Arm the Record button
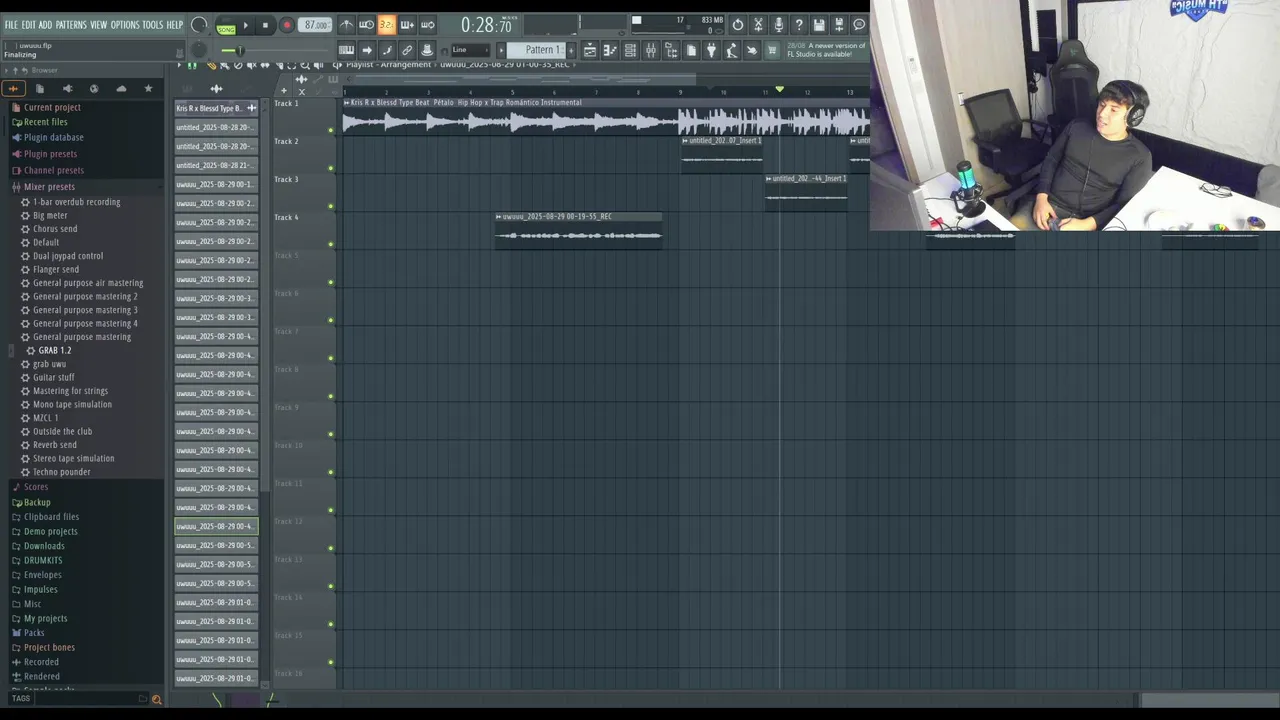This screenshot has width=1280, height=720. coord(286,26)
